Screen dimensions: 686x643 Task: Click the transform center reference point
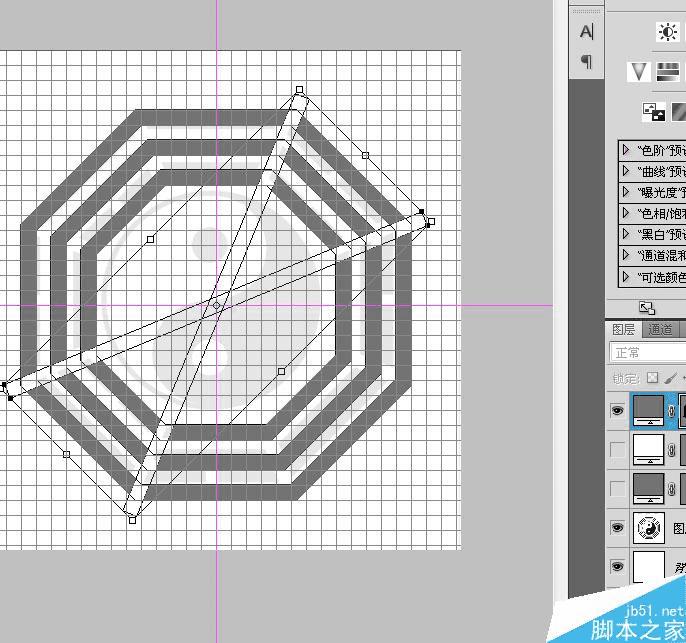click(x=216, y=305)
